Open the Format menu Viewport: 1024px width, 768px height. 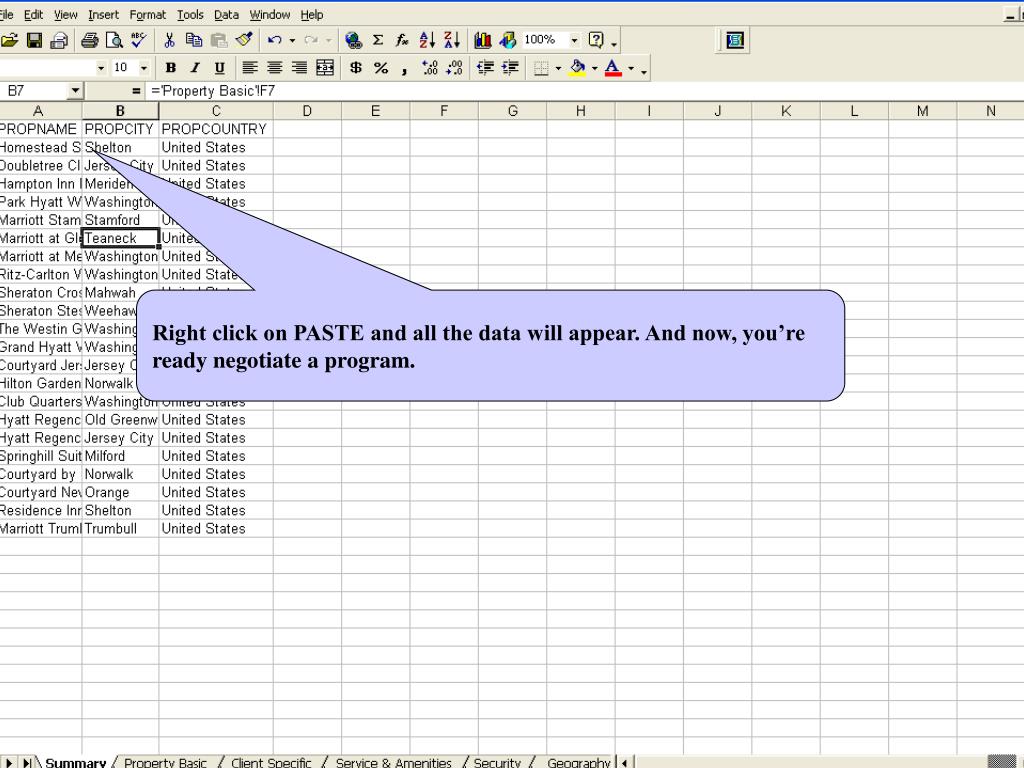148,14
